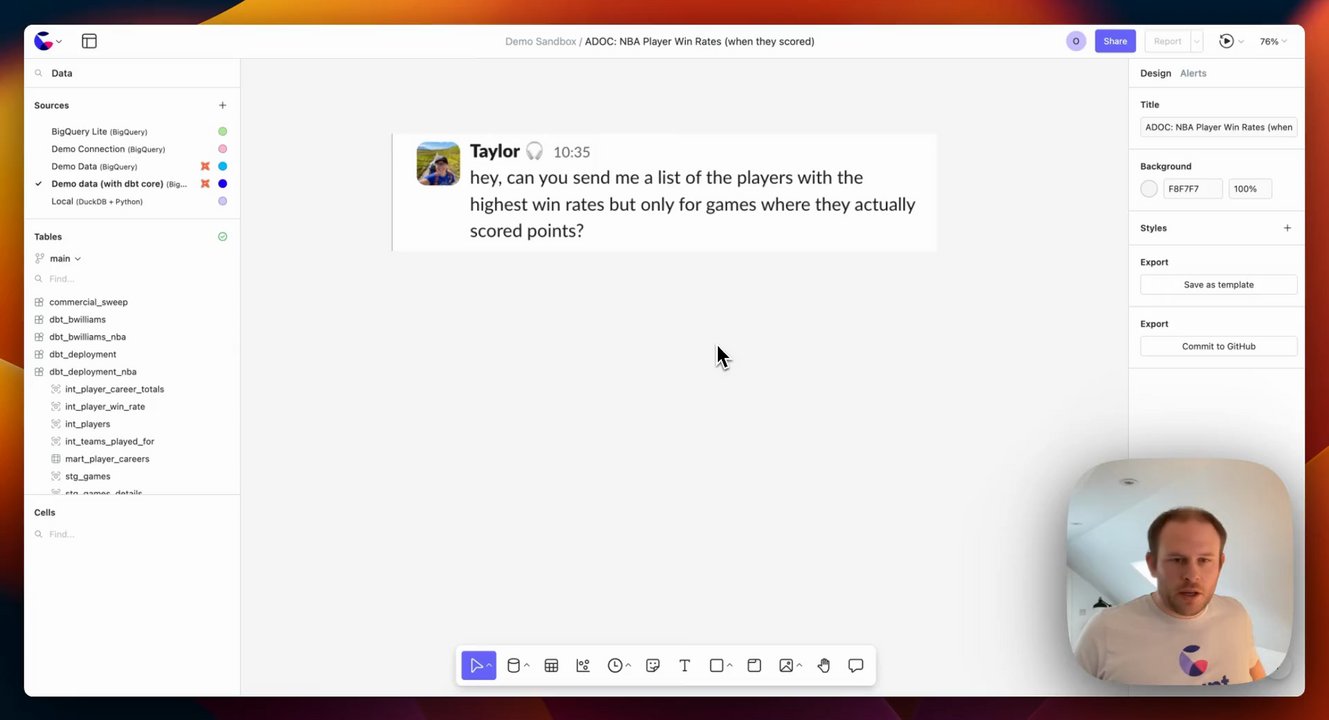Open the shape tool options chevron

point(730,666)
